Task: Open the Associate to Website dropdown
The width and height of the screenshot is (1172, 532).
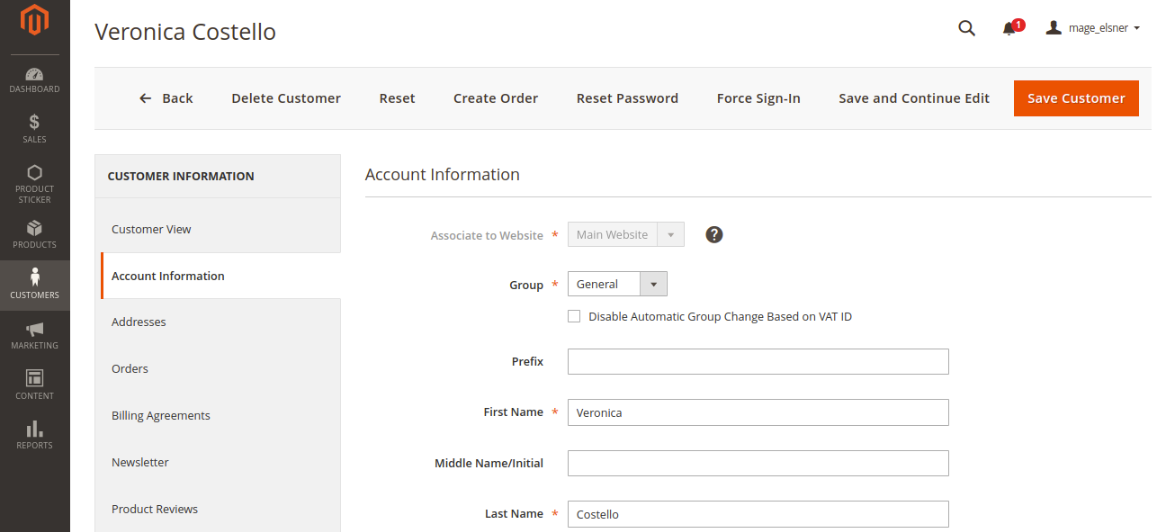Action: click(626, 235)
